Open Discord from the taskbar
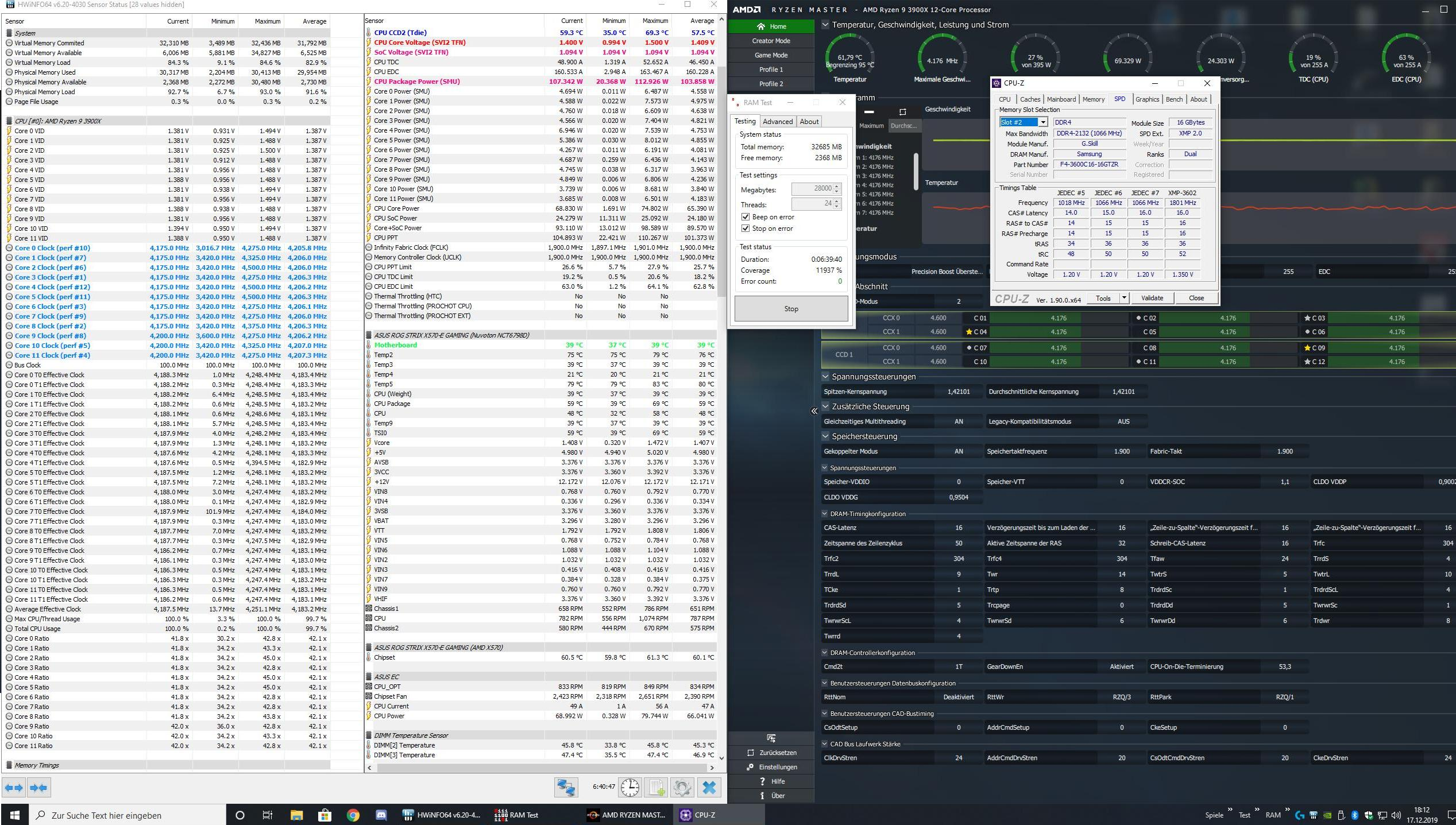Viewport: 1456px width, 825px height. coord(381,815)
